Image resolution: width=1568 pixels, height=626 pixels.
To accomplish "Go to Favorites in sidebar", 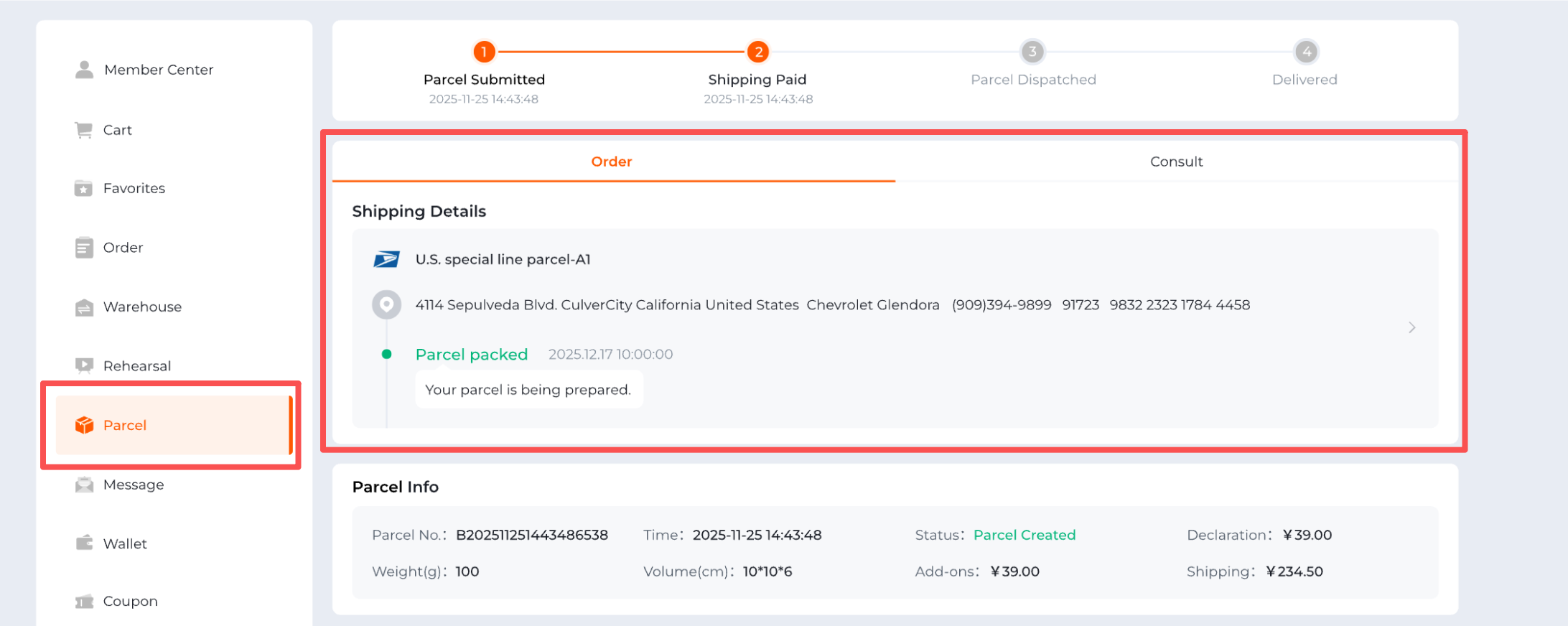I will point(134,188).
